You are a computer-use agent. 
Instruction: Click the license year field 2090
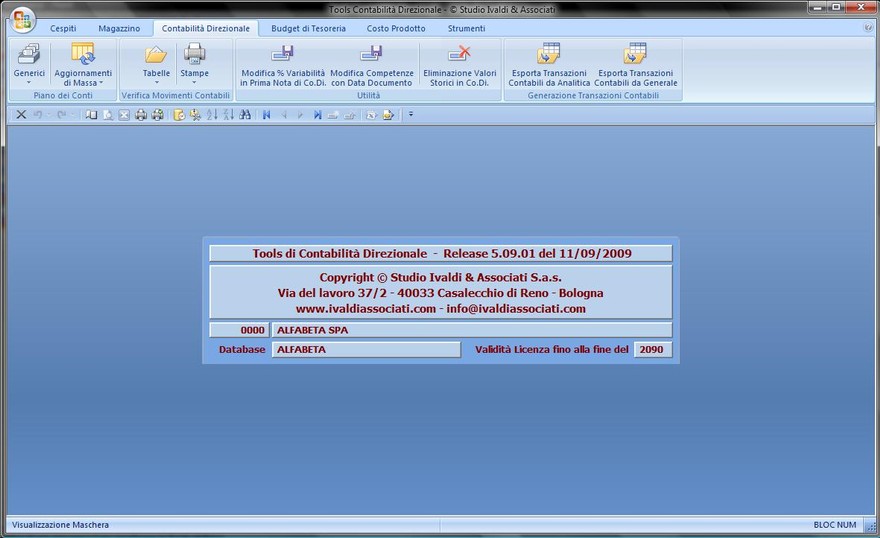(652, 350)
